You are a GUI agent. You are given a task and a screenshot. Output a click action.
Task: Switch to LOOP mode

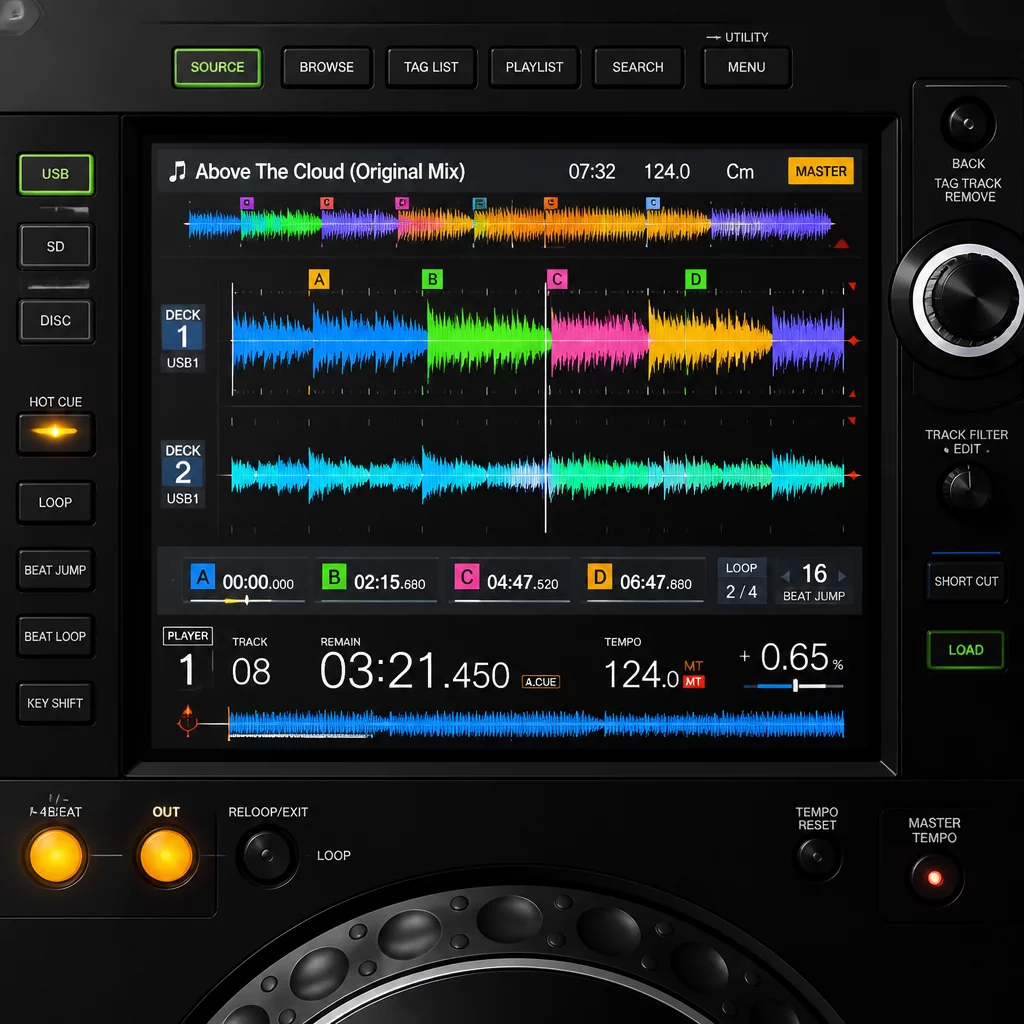pos(56,502)
